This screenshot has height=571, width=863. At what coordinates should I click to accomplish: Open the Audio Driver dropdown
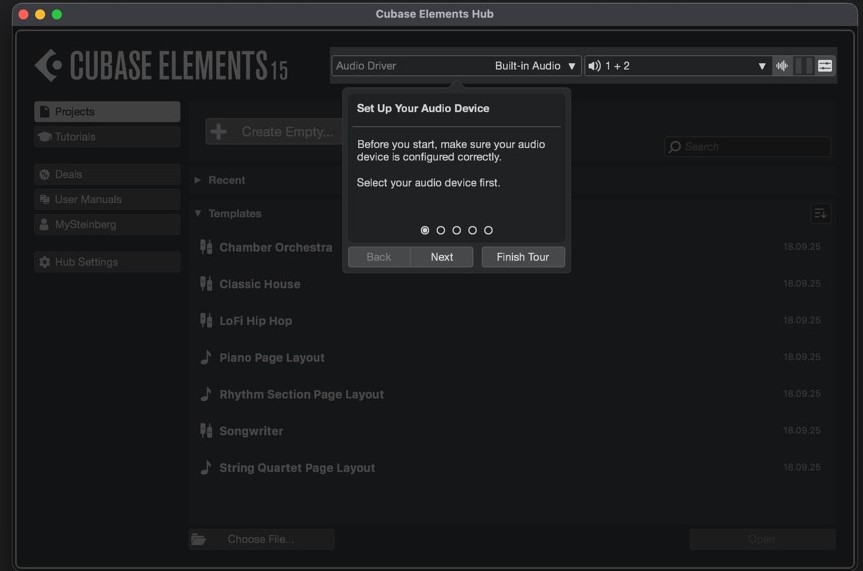point(456,66)
